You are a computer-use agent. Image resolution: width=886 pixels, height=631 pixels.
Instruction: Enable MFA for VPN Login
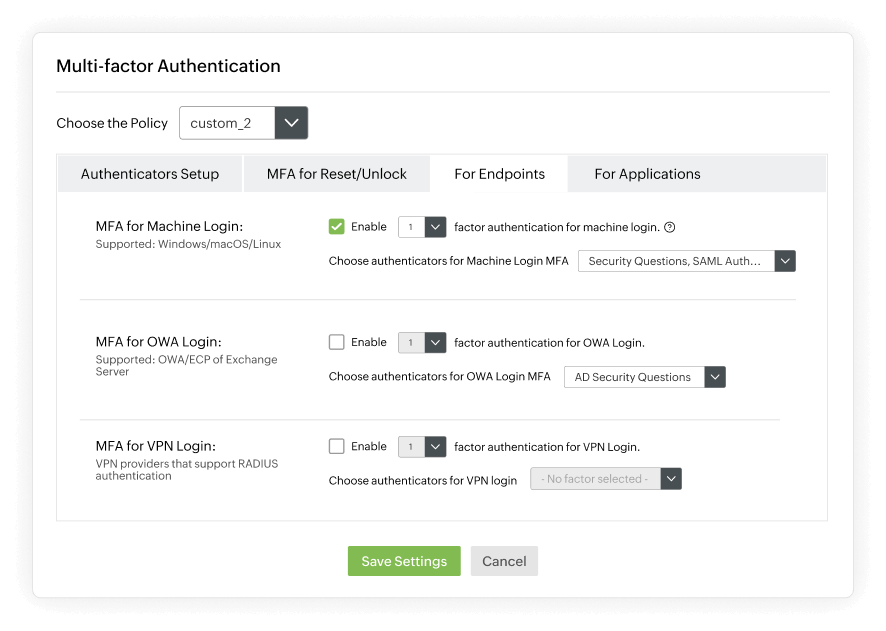(337, 446)
